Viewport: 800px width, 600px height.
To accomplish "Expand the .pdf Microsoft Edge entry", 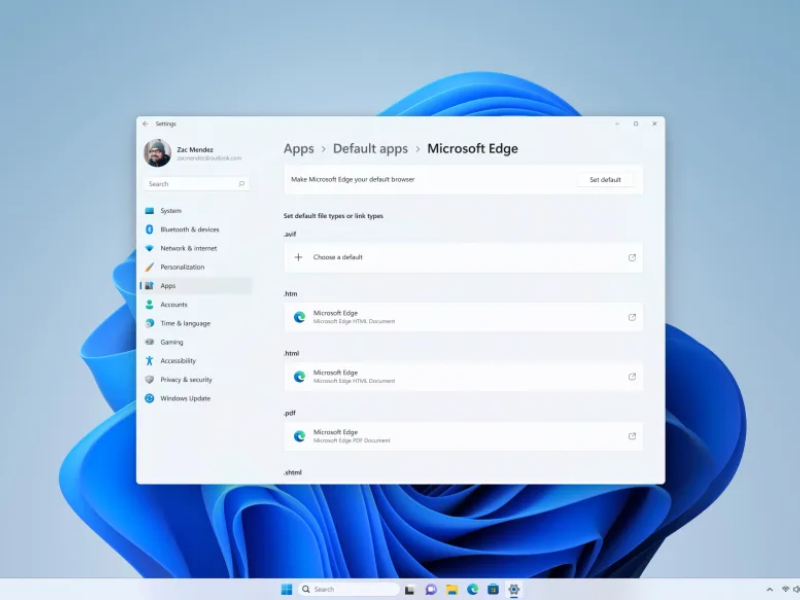I will 632,436.
